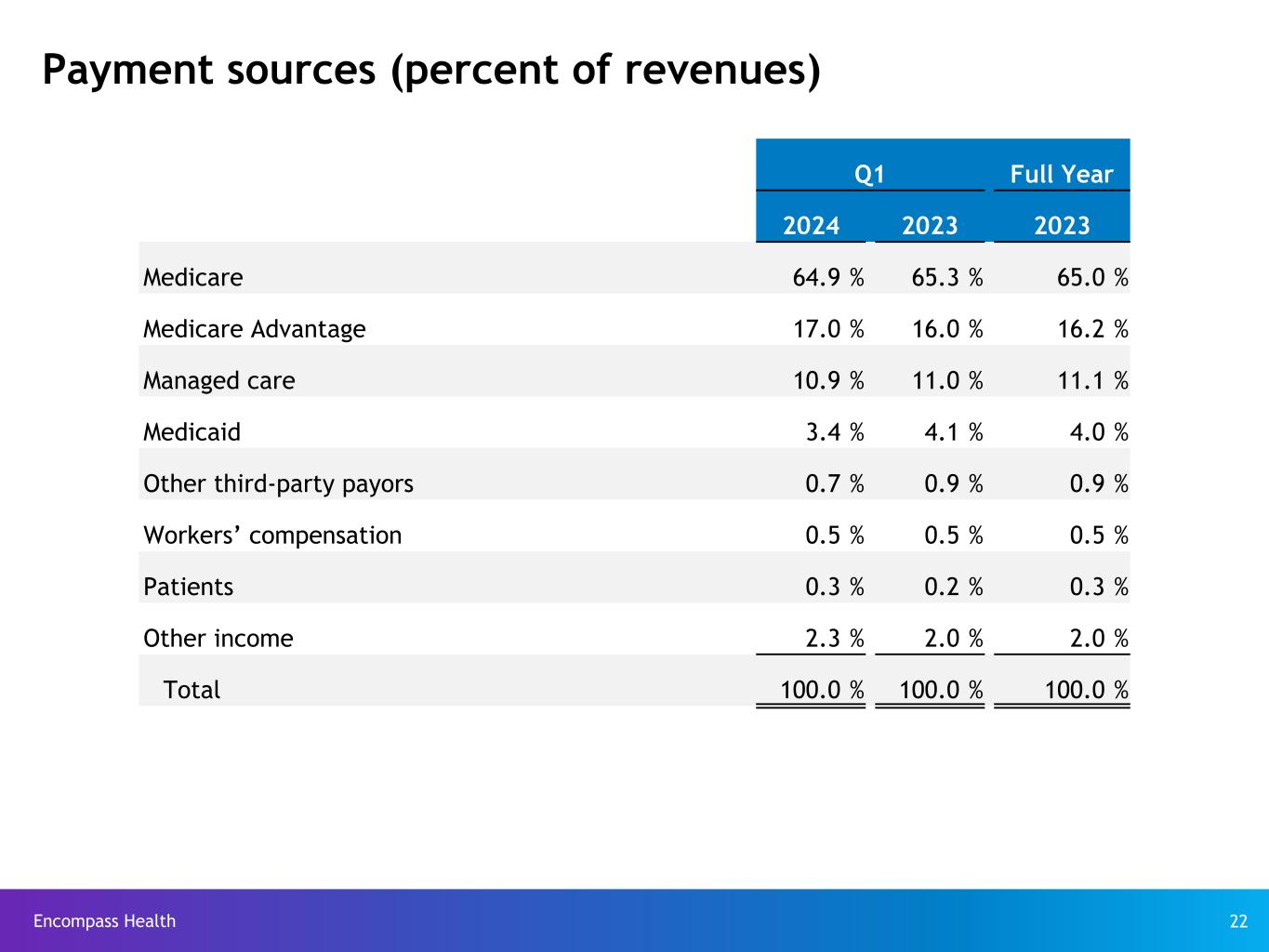Click the 17.0 % Medicare Advantage value
1269x952 pixels.
(x=824, y=329)
